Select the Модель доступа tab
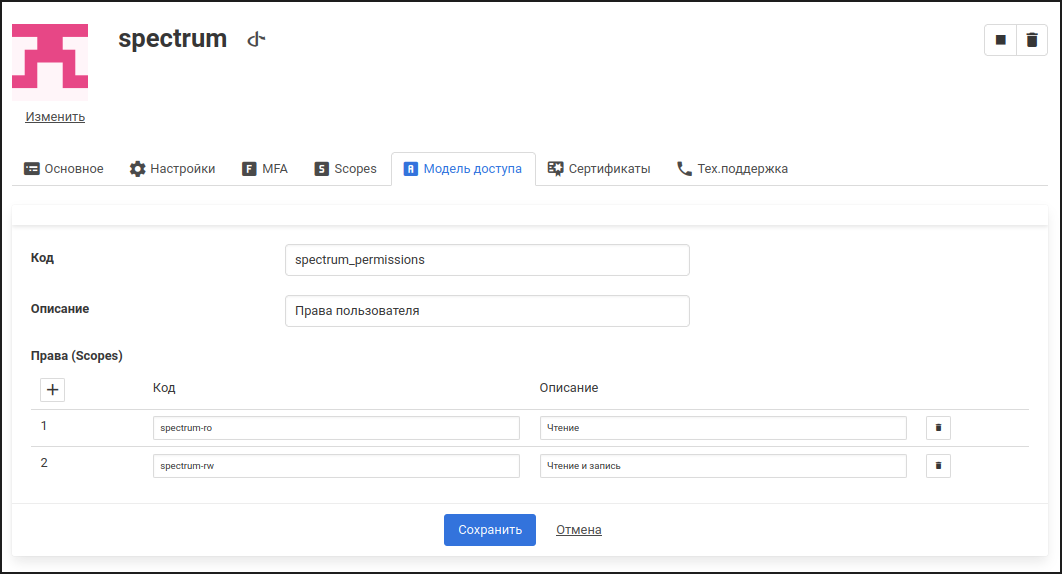Image resolution: width=1062 pixels, height=574 pixels. (463, 169)
